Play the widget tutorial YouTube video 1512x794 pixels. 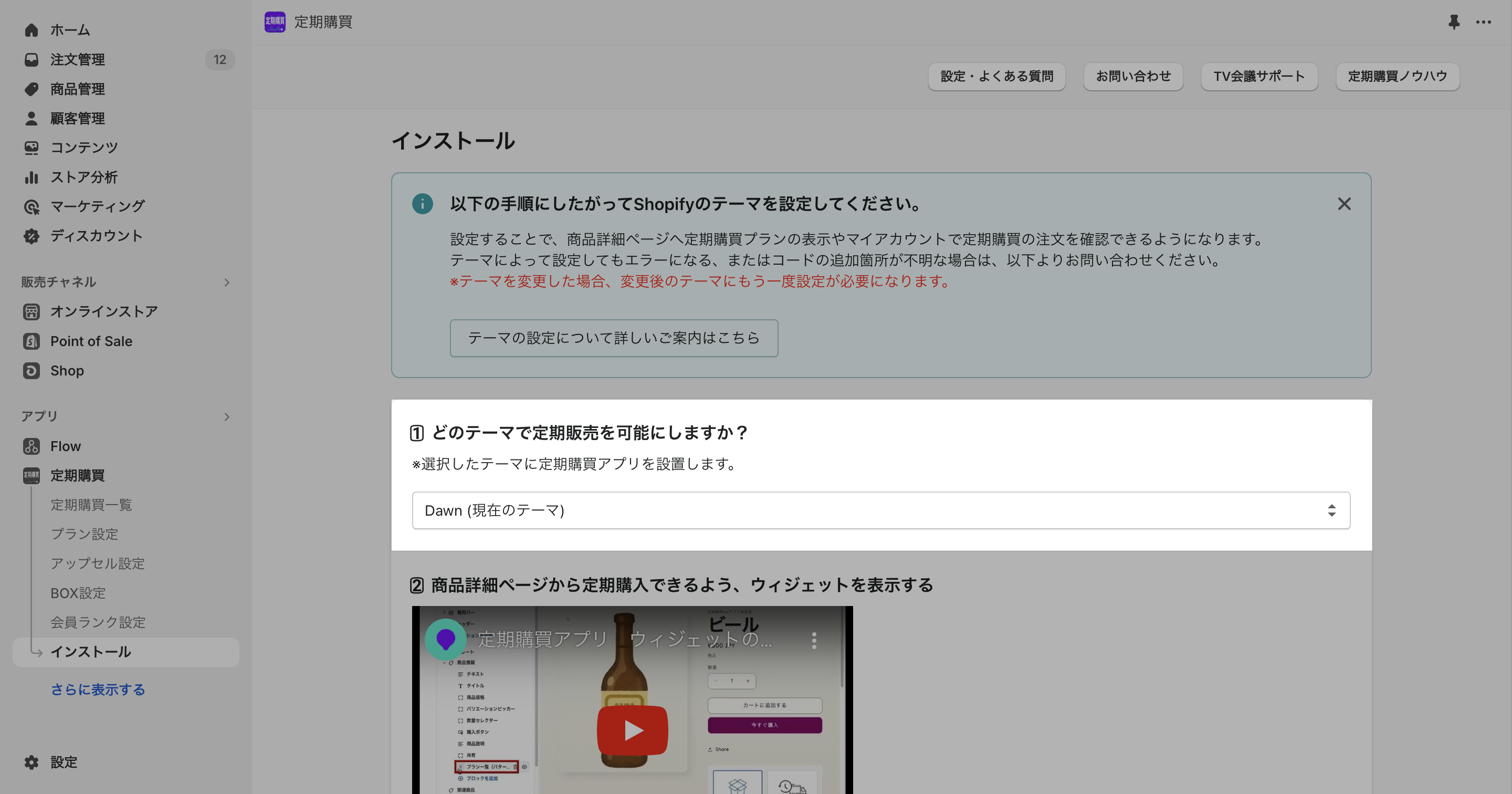point(632,730)
